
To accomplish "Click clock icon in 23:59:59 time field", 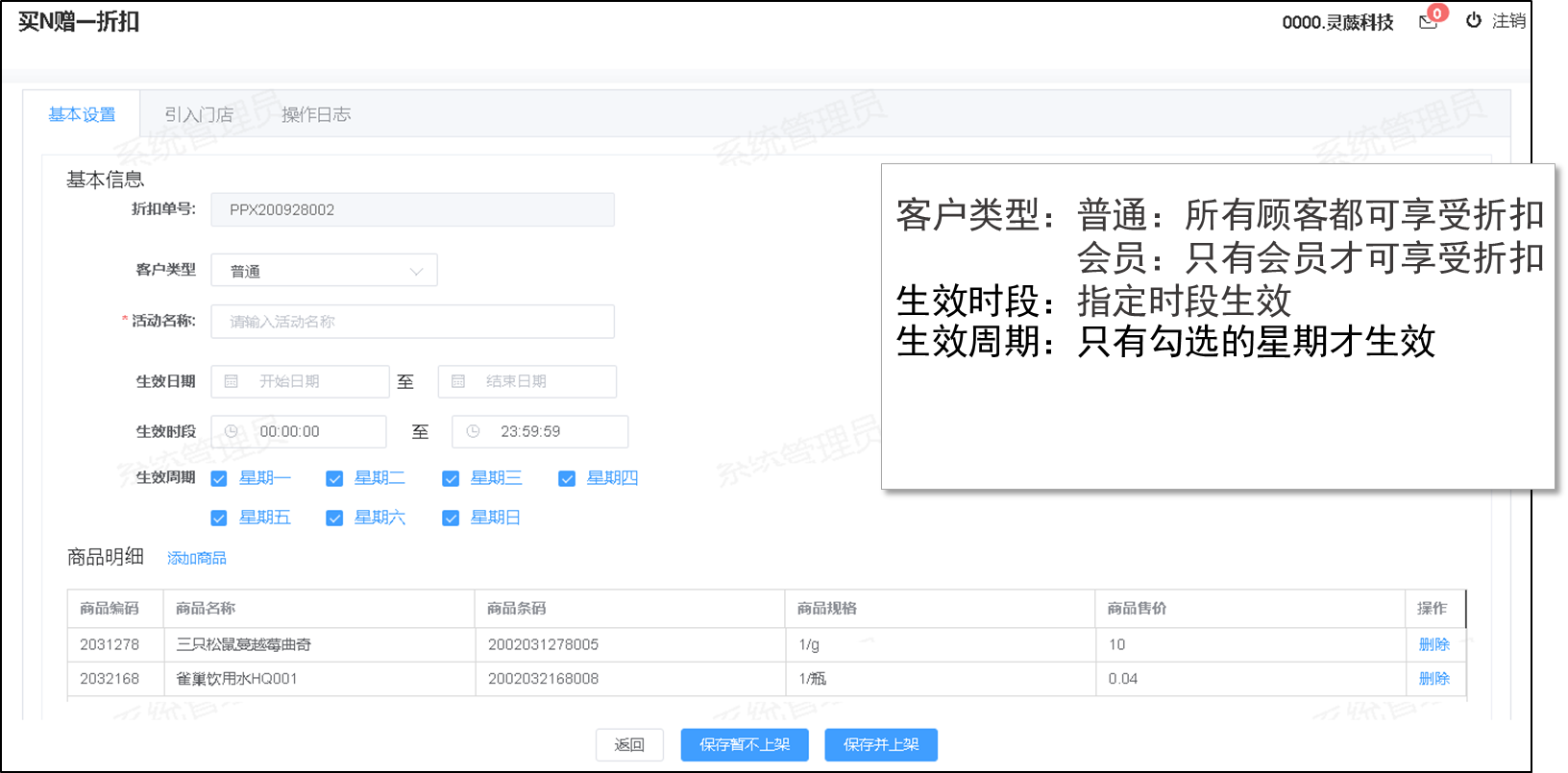I will pyautogui.click(x=473, y=431).
